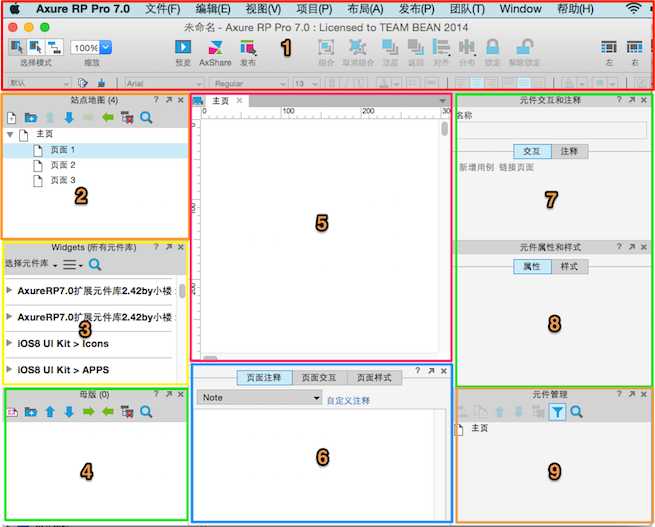Click the 预览 preview play icon

pyautogui.click(x=183, y=47)
